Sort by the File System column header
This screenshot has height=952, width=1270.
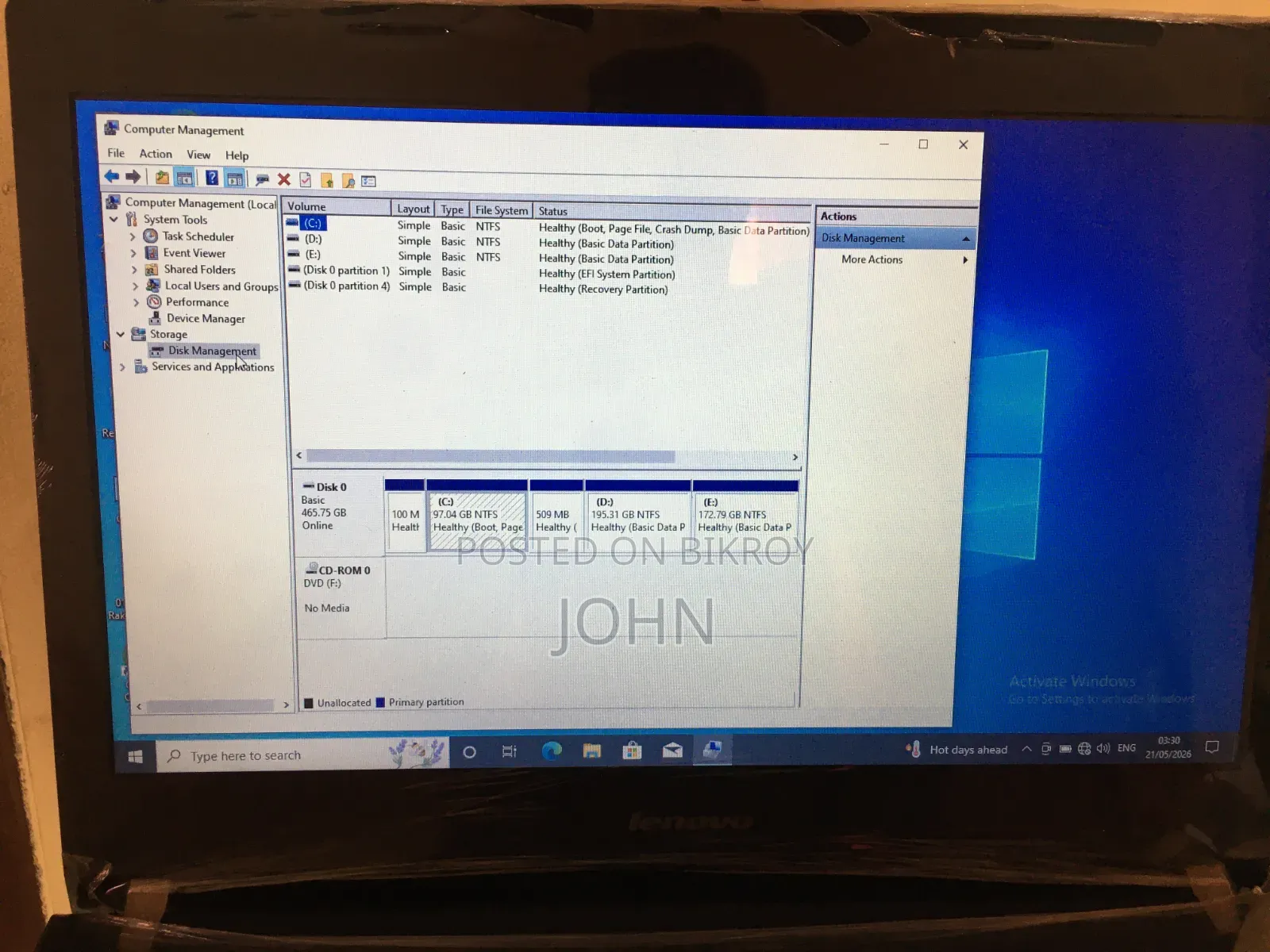(x=502, y=210)
